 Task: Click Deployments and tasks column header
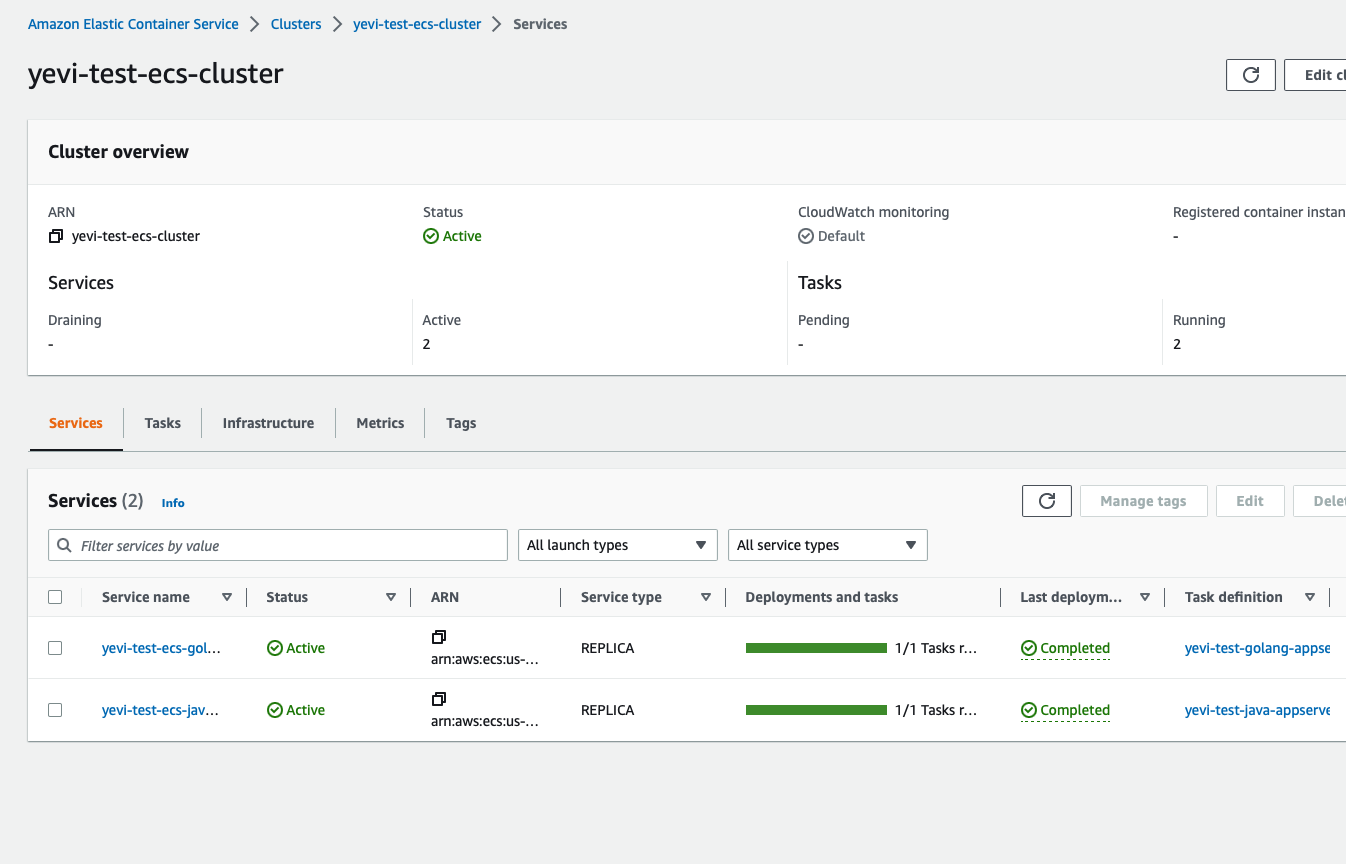click(x=822, y=597)
